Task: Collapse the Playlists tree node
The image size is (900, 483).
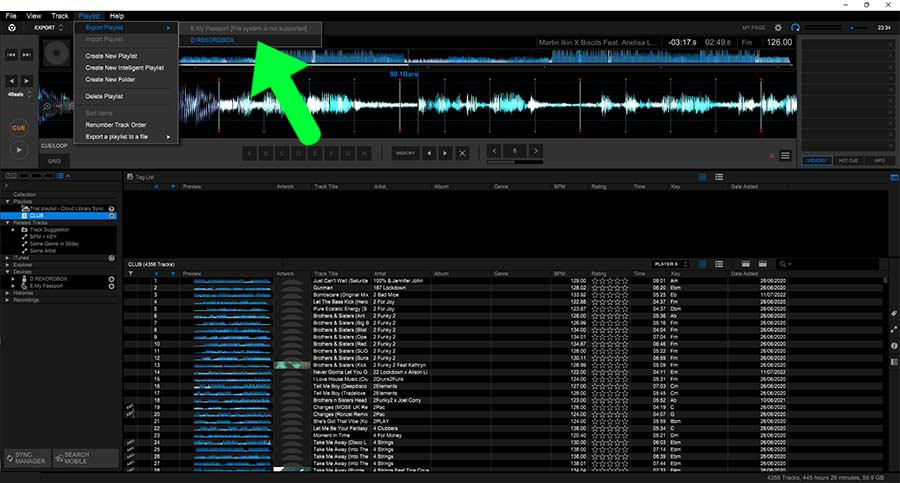Action: click(x=7, y=202)
